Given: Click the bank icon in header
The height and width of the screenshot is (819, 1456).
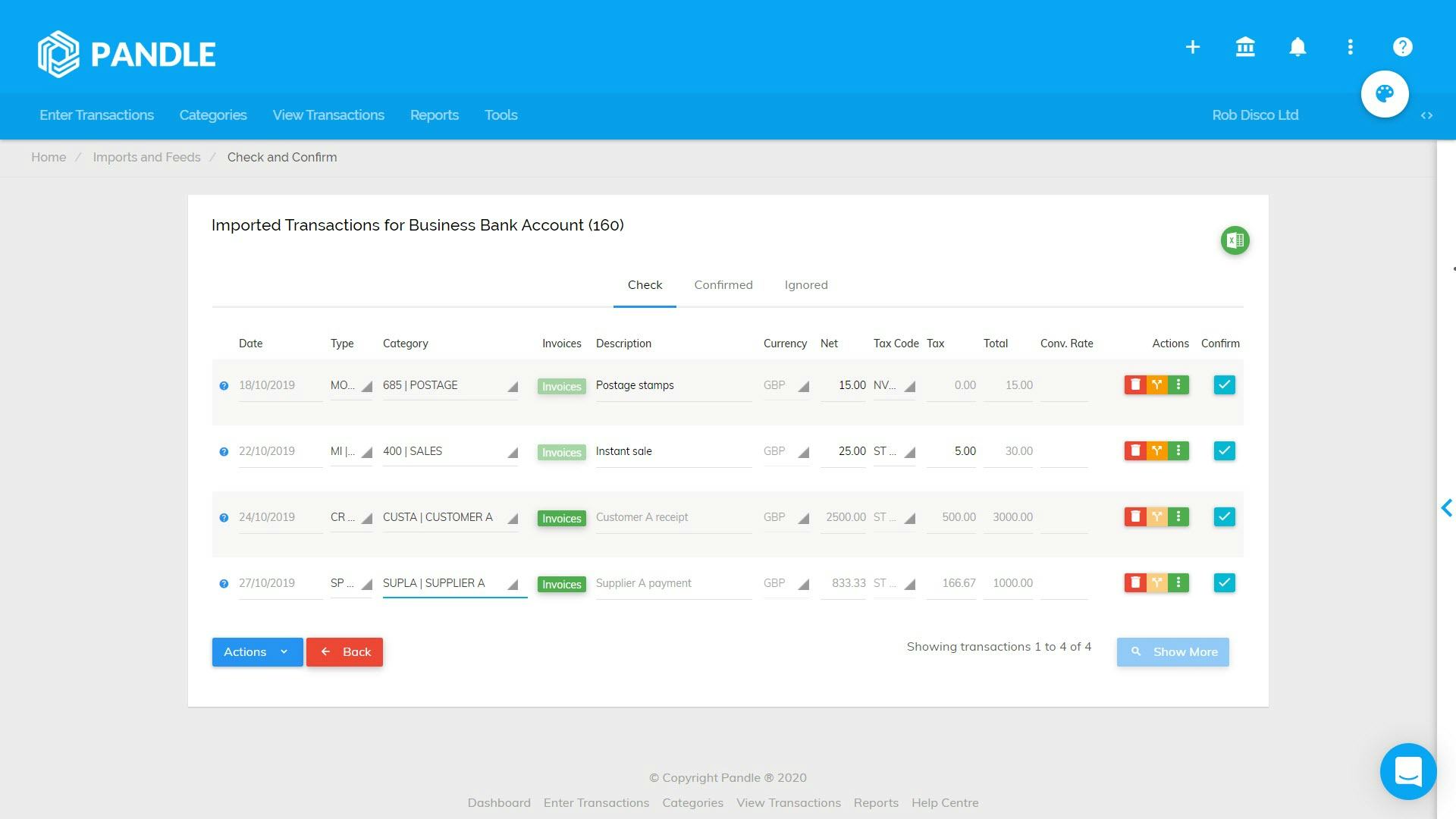Looking at the screenshot, I should (x=1245, y=47).
